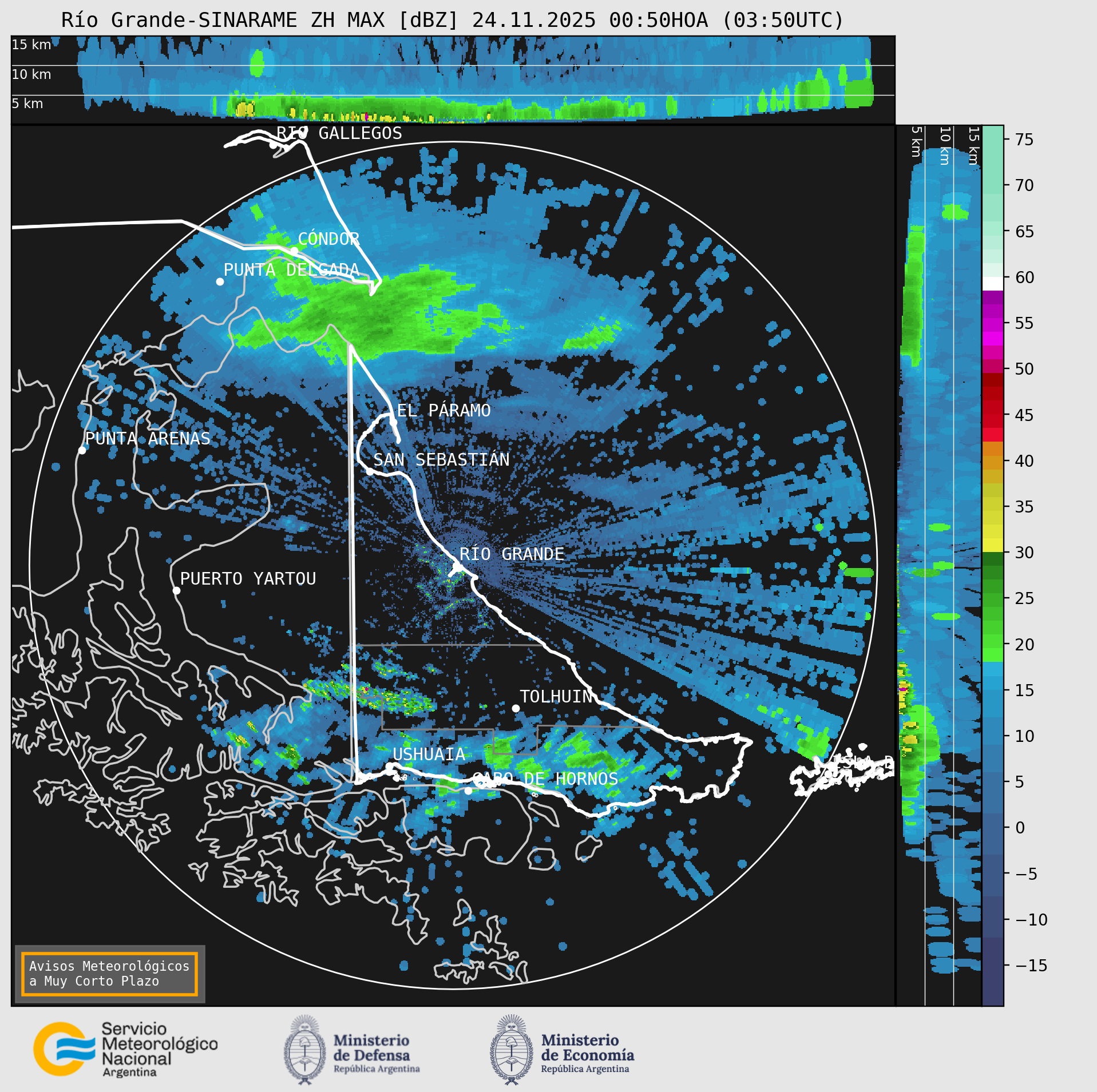Image resolution: width=1097 pixels, height=1092 pixels.
Task: Click the RÍO GRANDE city label
Action: [512, 554]
